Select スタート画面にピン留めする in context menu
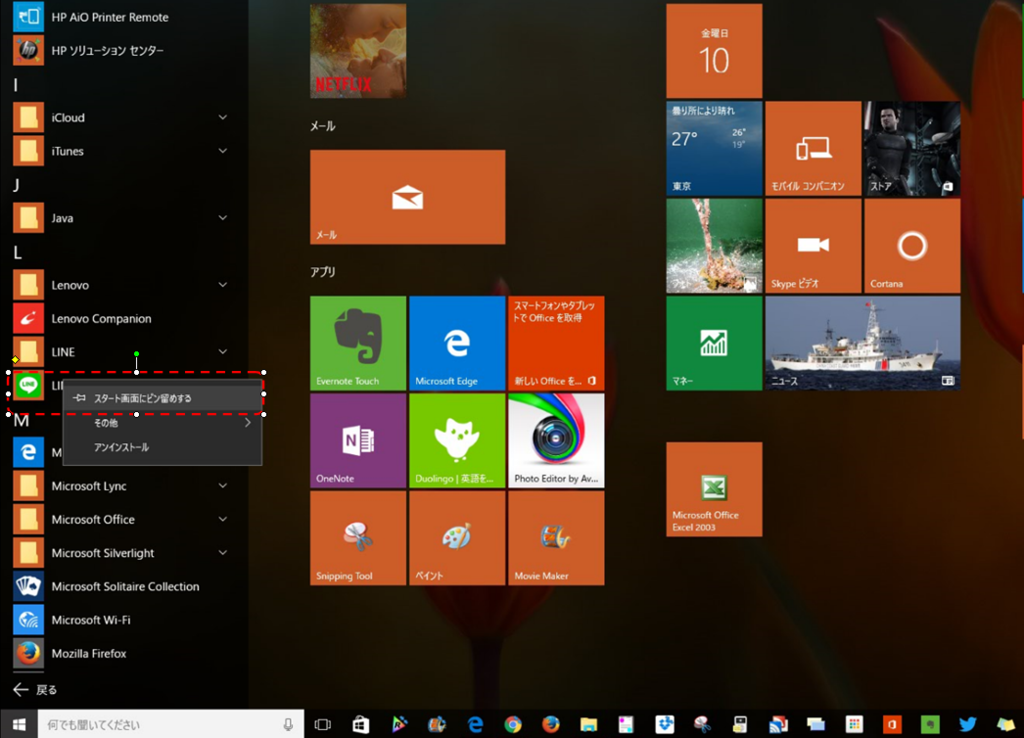1024x738 pixels. click(x=163, y=398)
